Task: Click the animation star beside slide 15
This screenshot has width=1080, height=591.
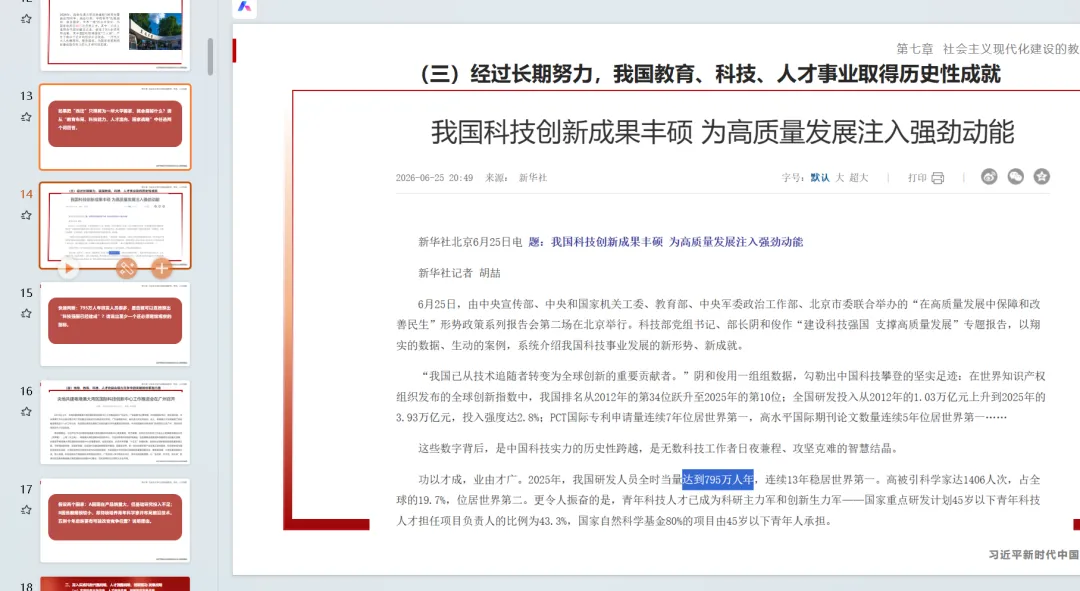Action: click(x=26, y=313)
